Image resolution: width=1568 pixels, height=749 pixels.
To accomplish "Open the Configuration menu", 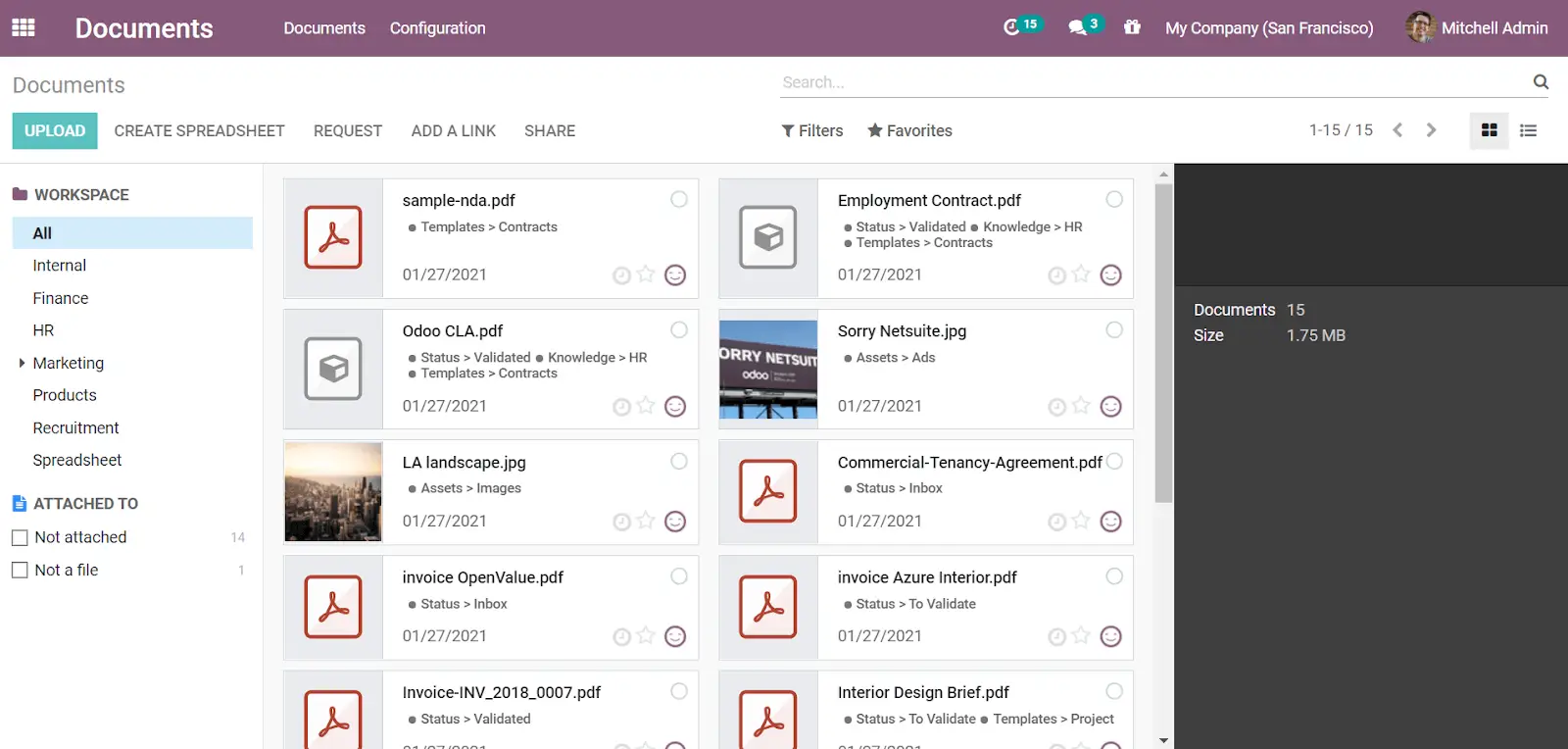I will 437,27.
